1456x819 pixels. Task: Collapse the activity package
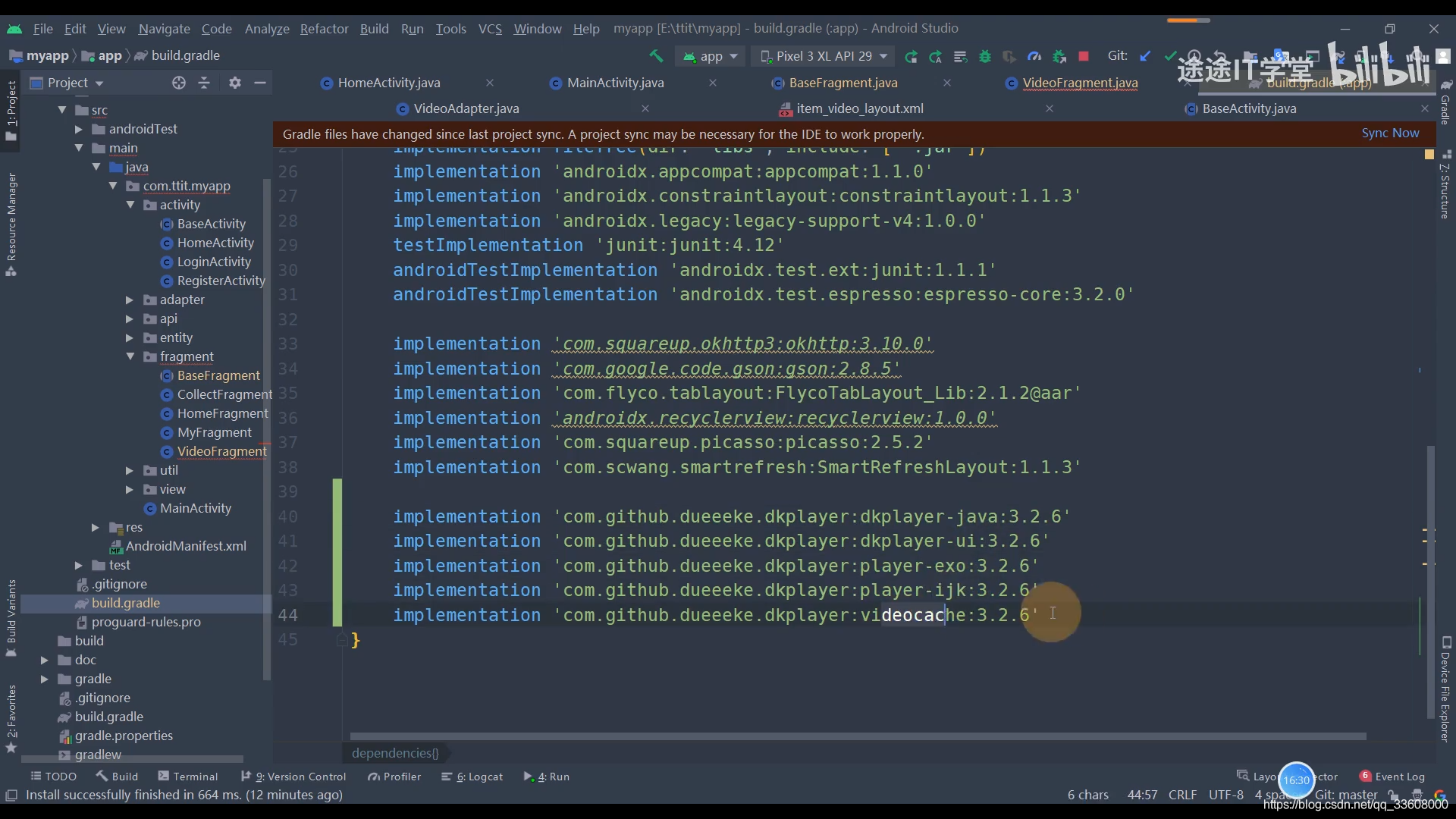pyautogui.click(x=130, y=205)
